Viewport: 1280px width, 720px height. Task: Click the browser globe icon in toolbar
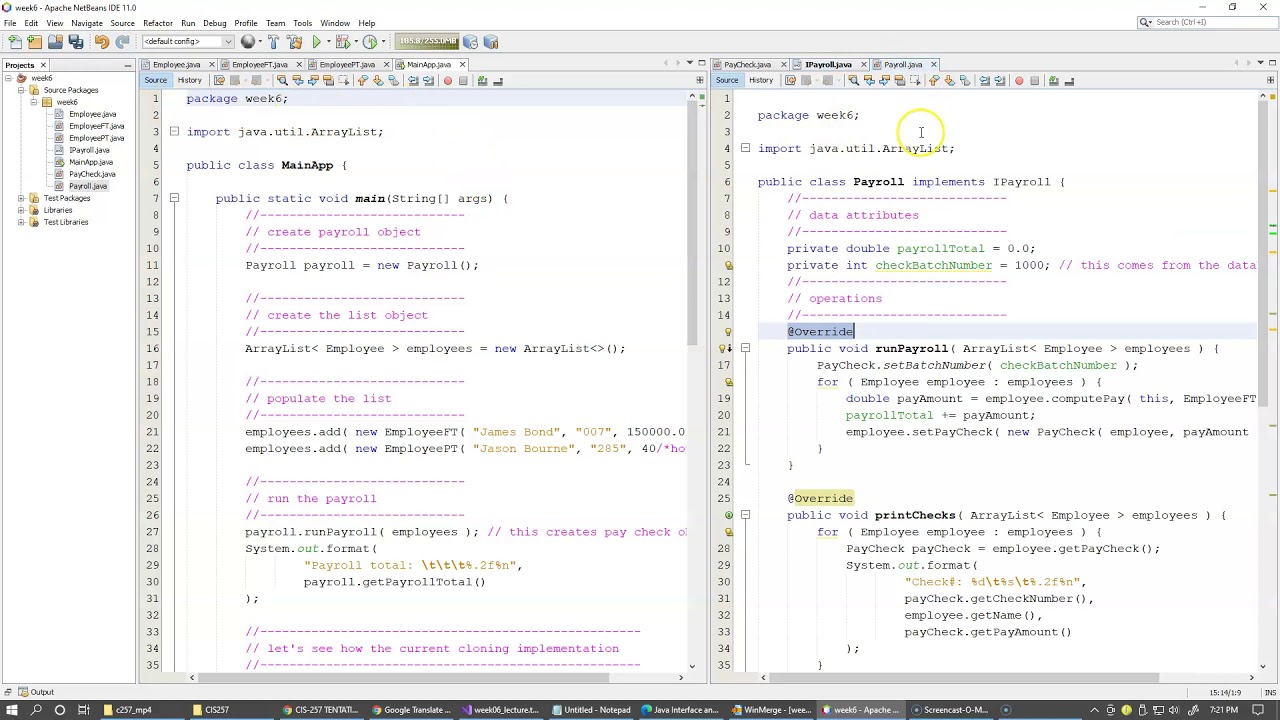tap(248, 42)
